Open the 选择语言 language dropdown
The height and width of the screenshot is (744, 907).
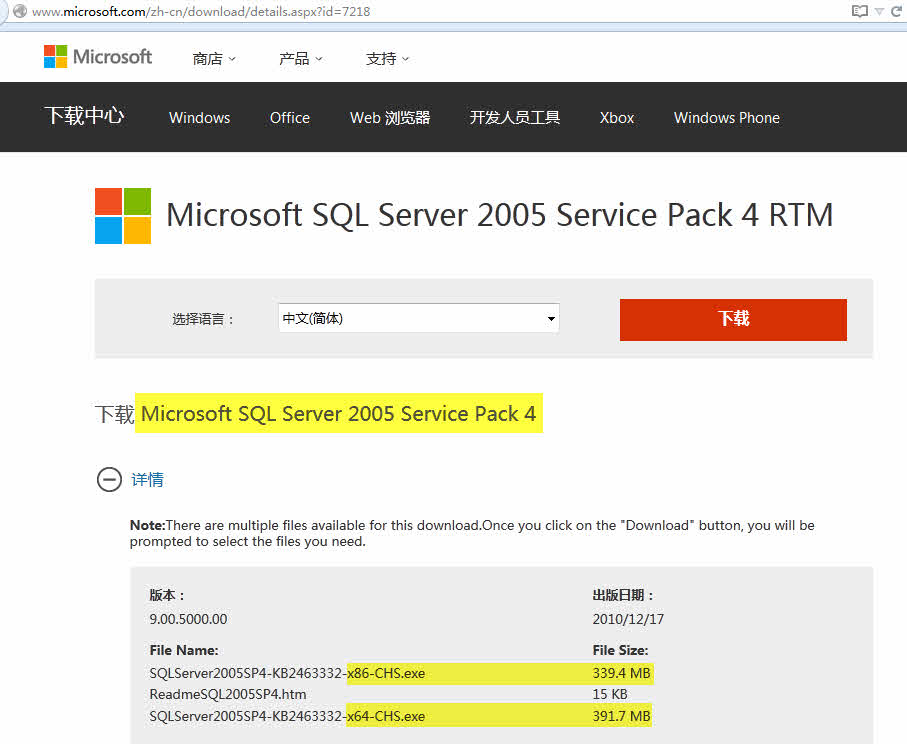[418, 318]
